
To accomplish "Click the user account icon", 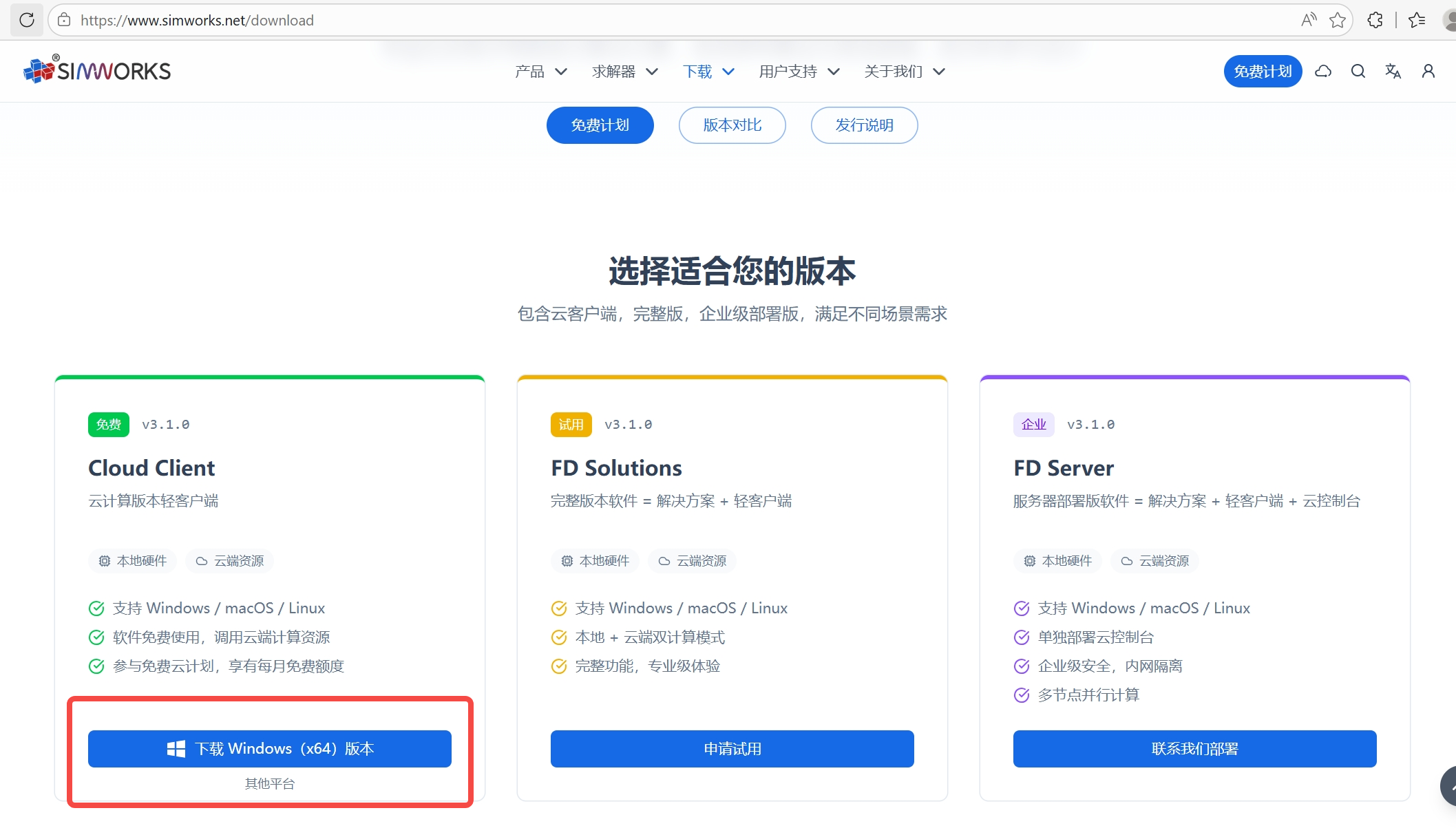I will point(1427,71).
